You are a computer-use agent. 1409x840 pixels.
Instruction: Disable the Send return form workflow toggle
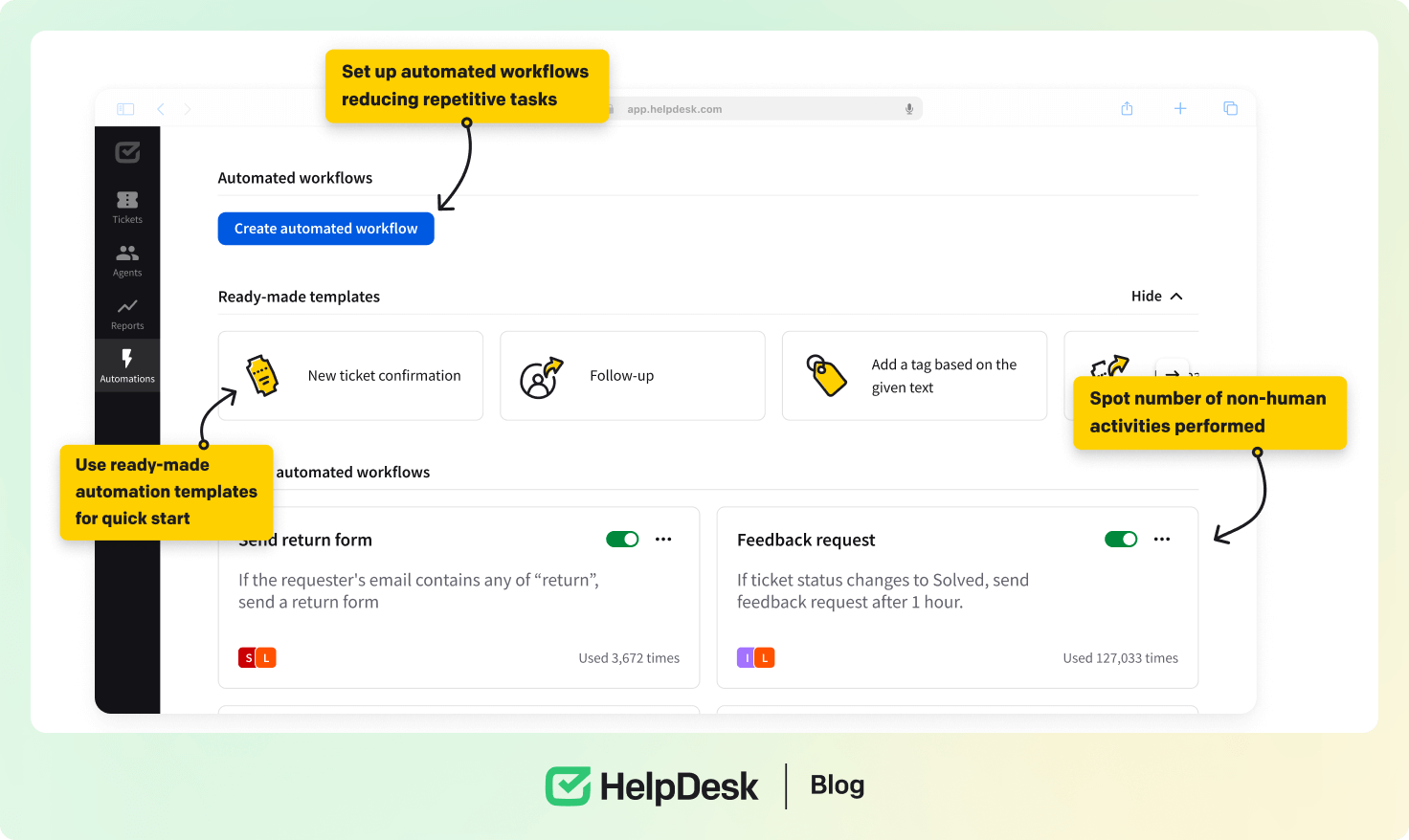[622, 540]
